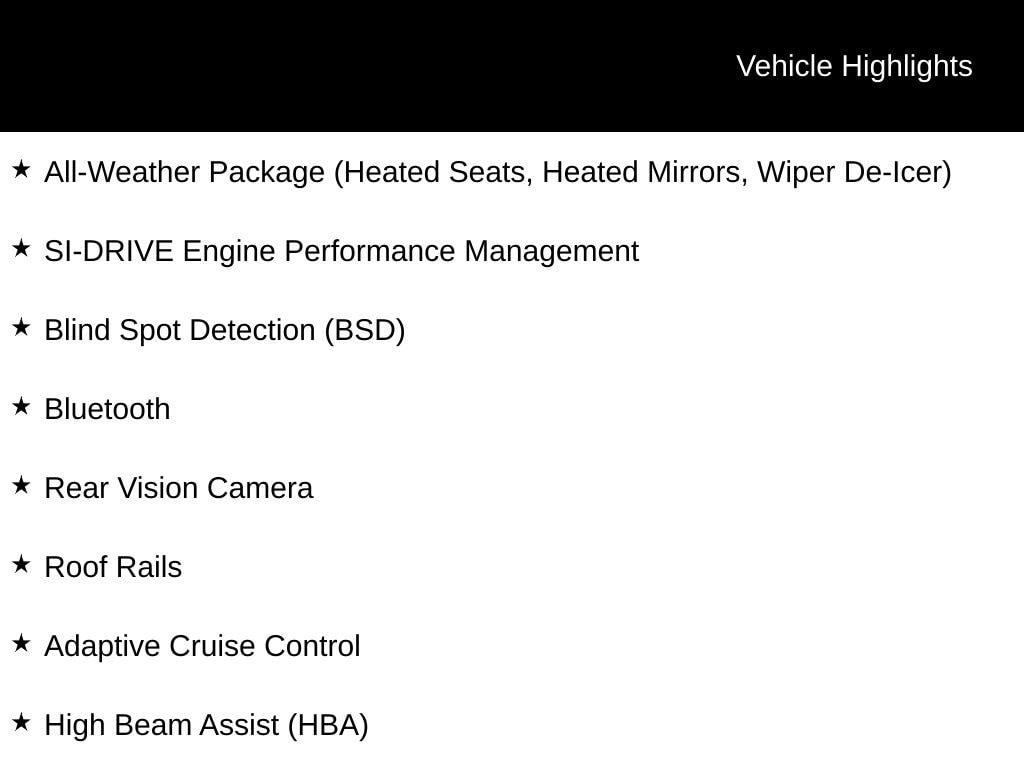
Task: Click the words All-Weather Package
Action: coord(185,172)
